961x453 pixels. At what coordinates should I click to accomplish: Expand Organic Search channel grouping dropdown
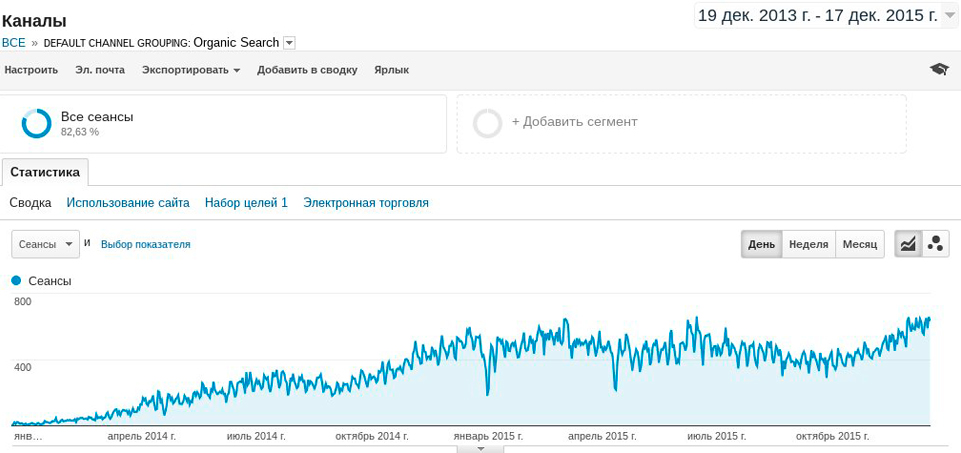click(x=289, y=43)
